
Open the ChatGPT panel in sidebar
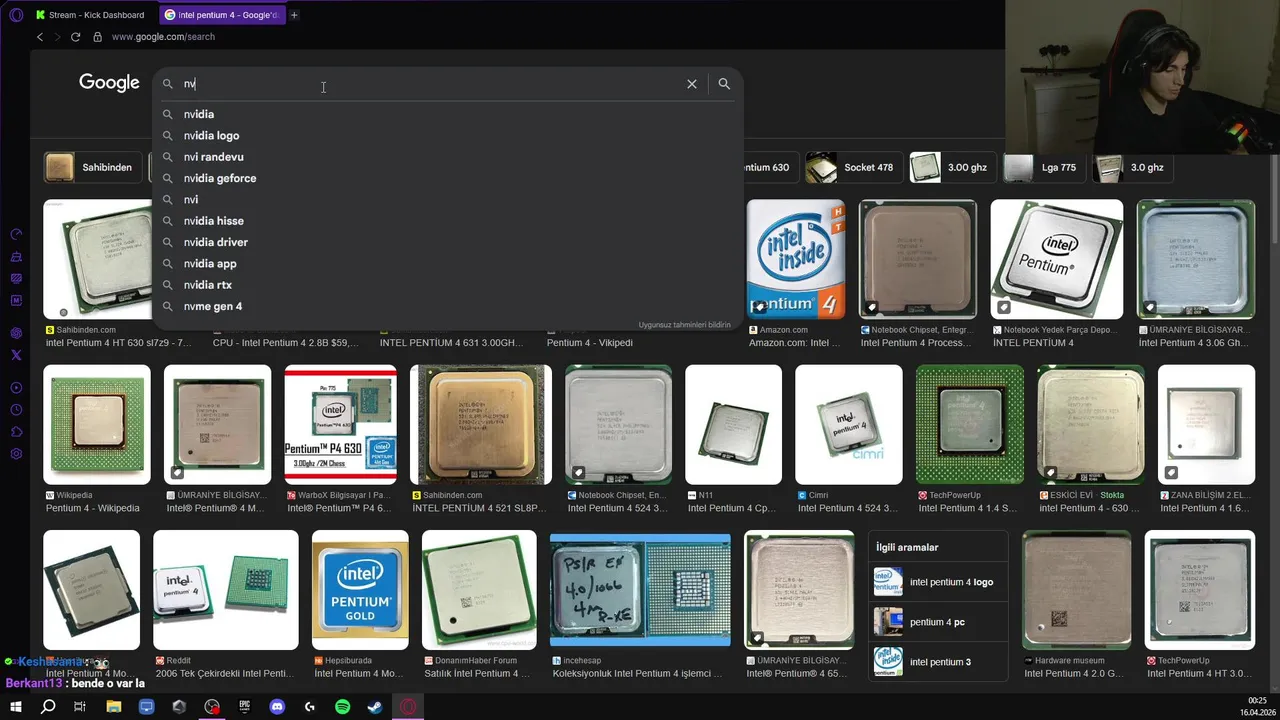pyautogui.click(x=16, y=333)
